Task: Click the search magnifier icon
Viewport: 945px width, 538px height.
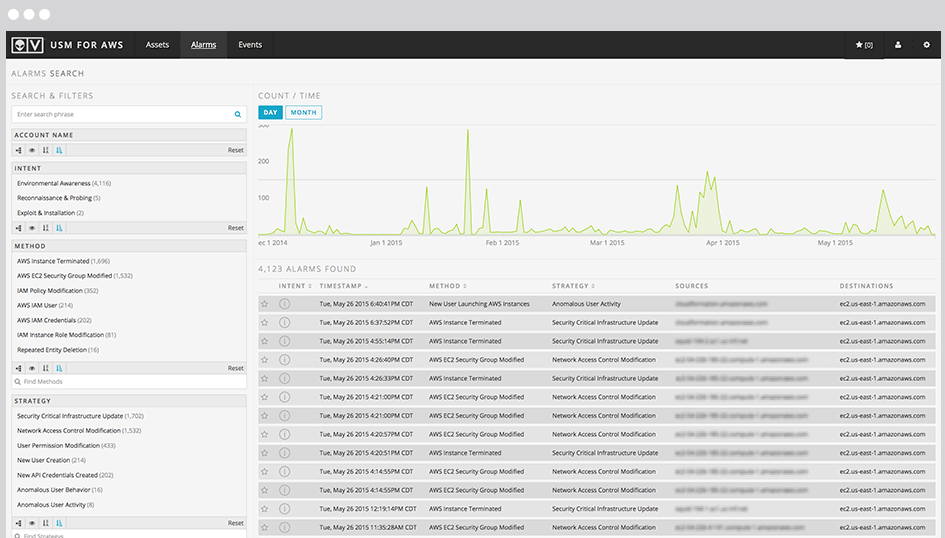Action: click(x=237, y=114)
